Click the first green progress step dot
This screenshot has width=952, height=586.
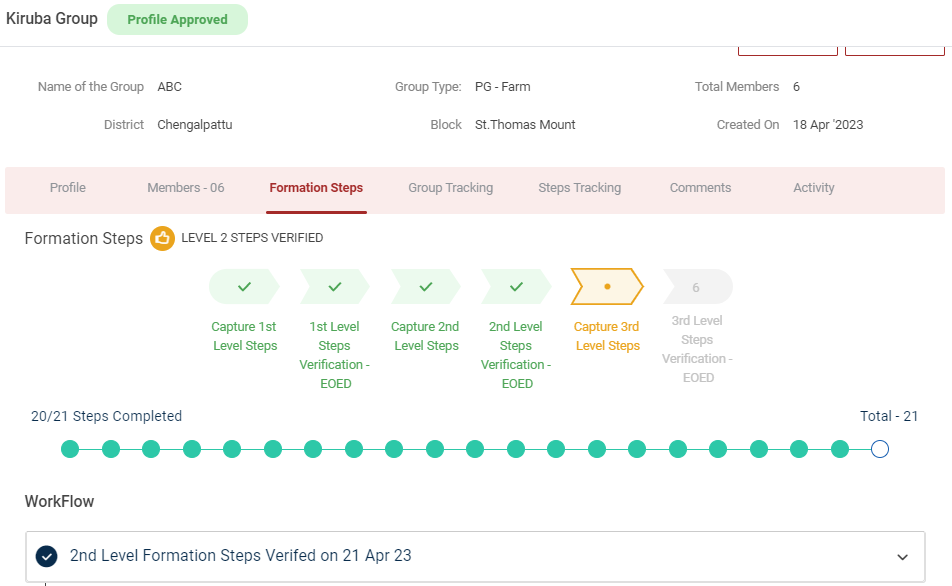[x=70, y=449]
